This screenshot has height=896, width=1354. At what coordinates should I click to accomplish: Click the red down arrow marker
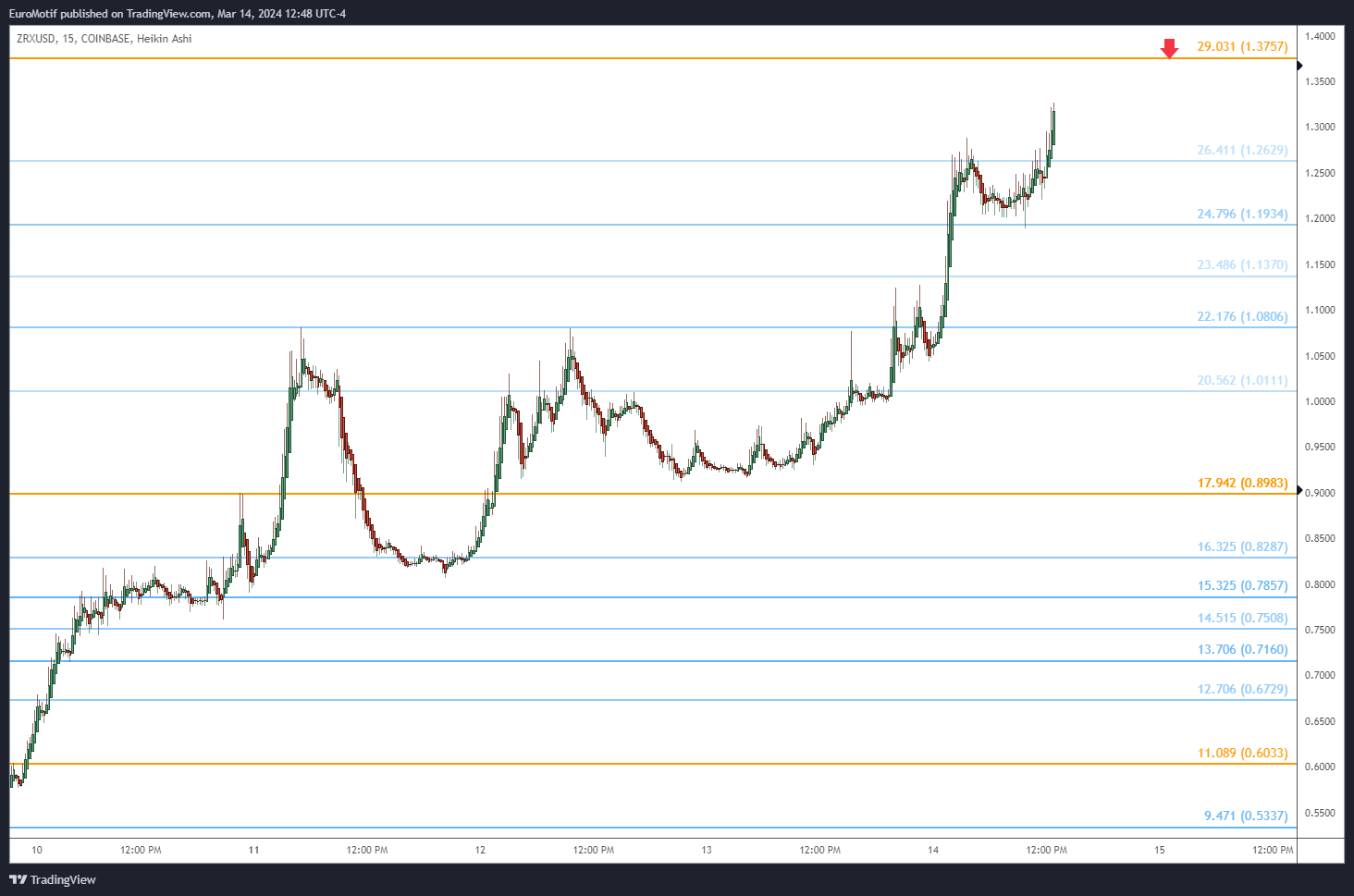pos(1170,48)
